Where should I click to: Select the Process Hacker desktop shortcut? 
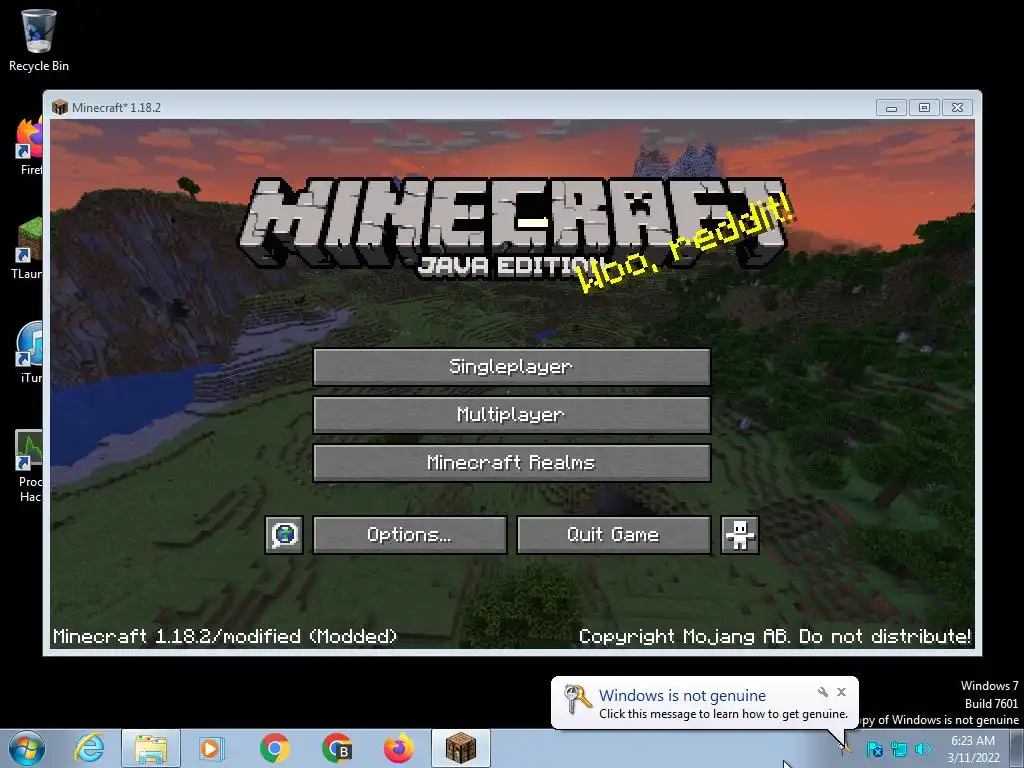tap(29, 466)
